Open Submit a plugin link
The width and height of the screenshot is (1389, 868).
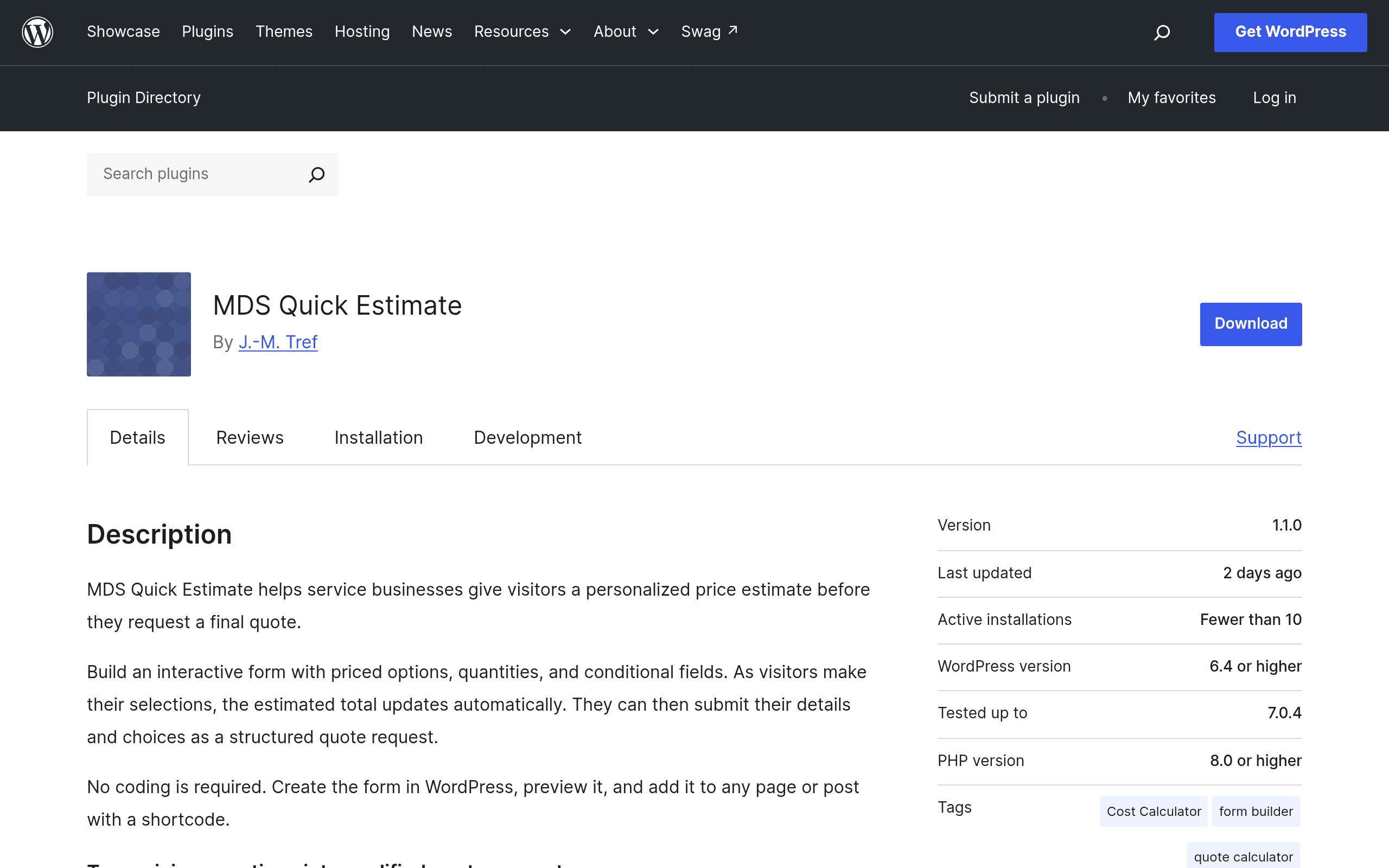pos(1024,98)
